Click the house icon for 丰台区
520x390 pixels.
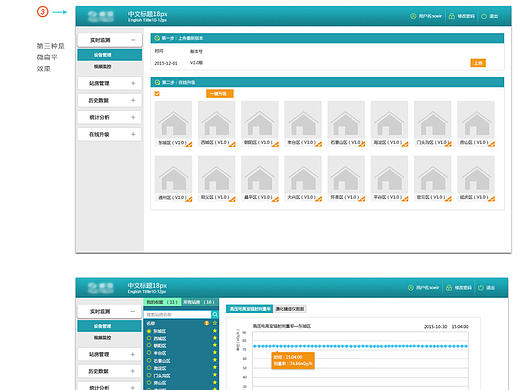click(x=303, y=123)
